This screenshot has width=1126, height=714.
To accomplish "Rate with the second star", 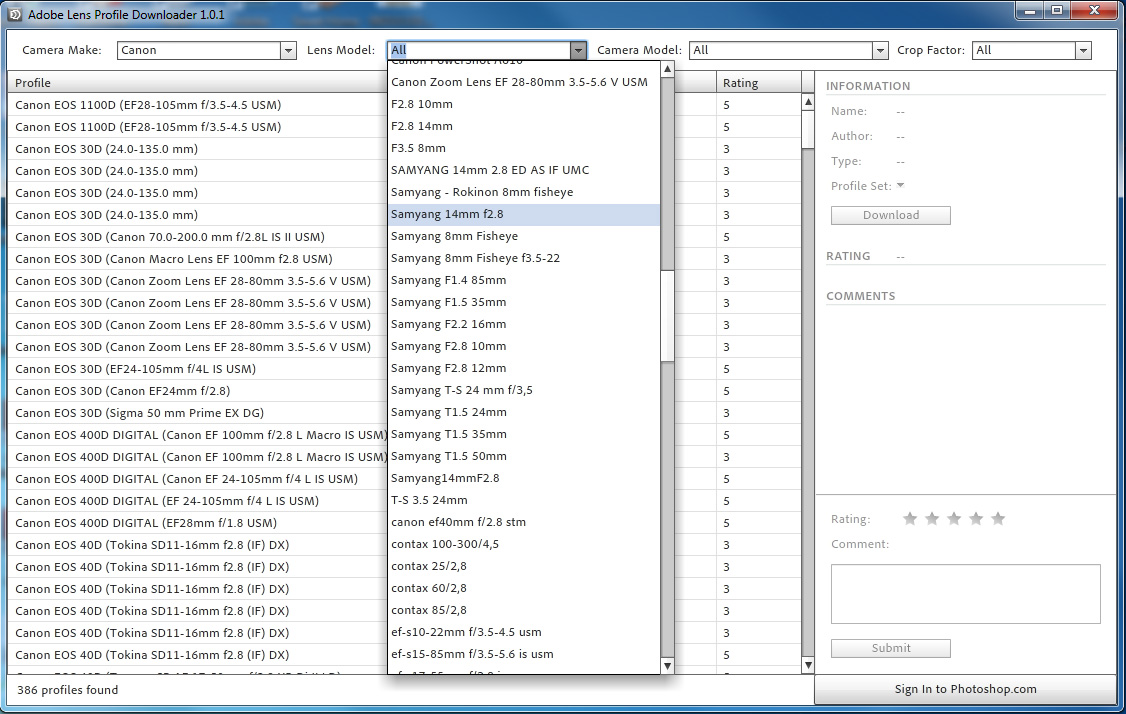I will click(x=932, y=519).
